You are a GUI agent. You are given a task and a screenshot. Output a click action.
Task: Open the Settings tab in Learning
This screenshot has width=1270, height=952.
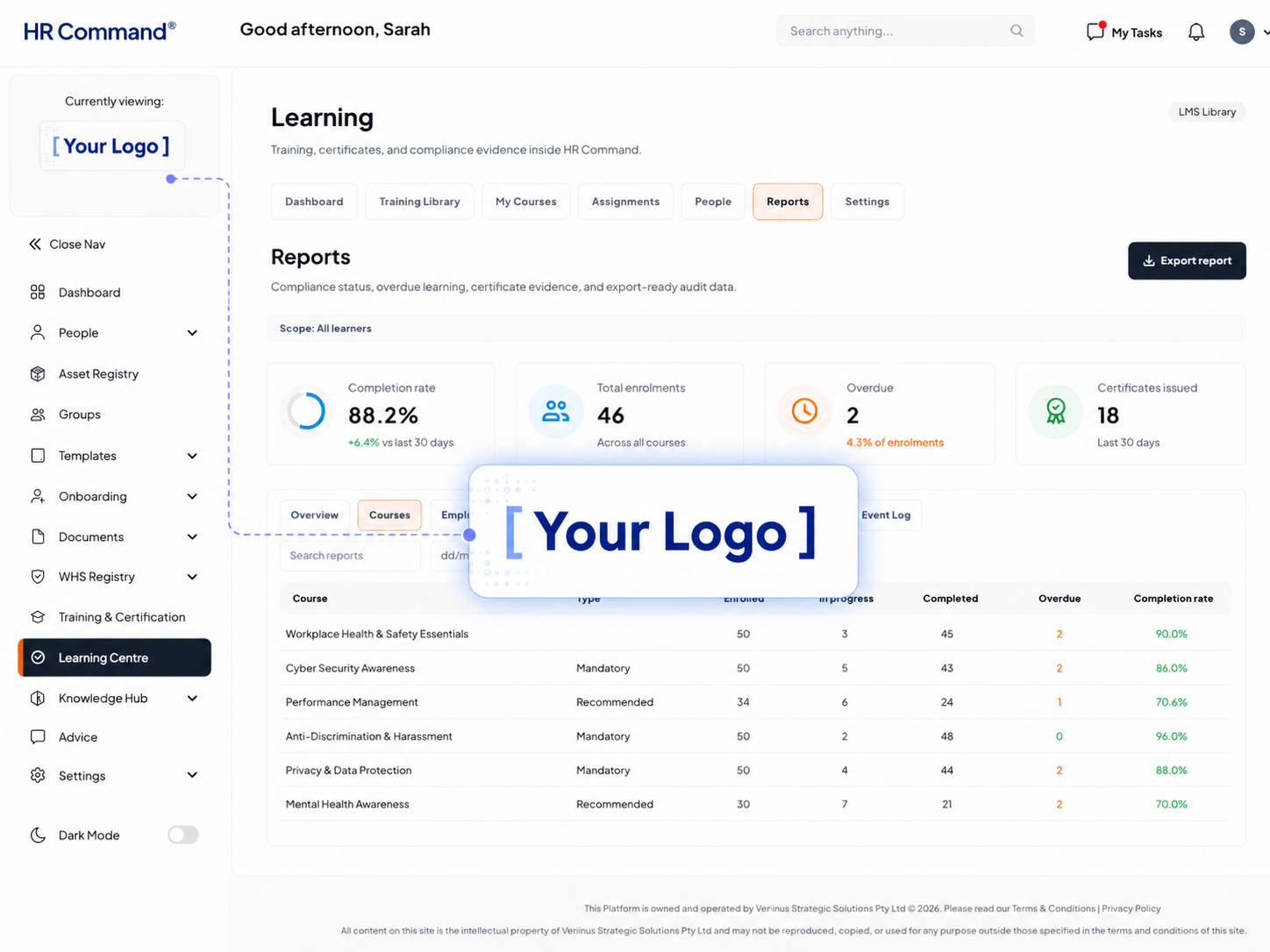pos(867,202)
